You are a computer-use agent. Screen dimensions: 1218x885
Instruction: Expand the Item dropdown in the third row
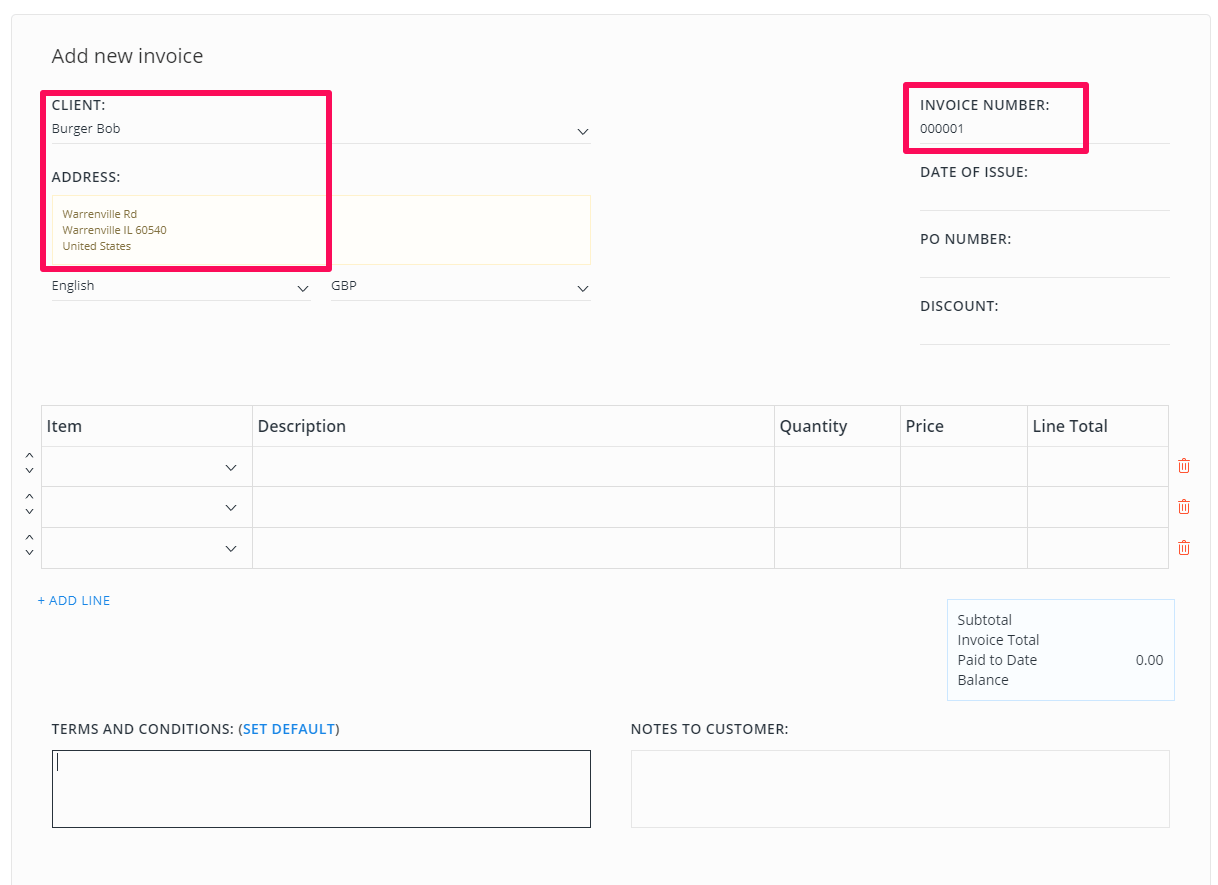pos(147,549)
